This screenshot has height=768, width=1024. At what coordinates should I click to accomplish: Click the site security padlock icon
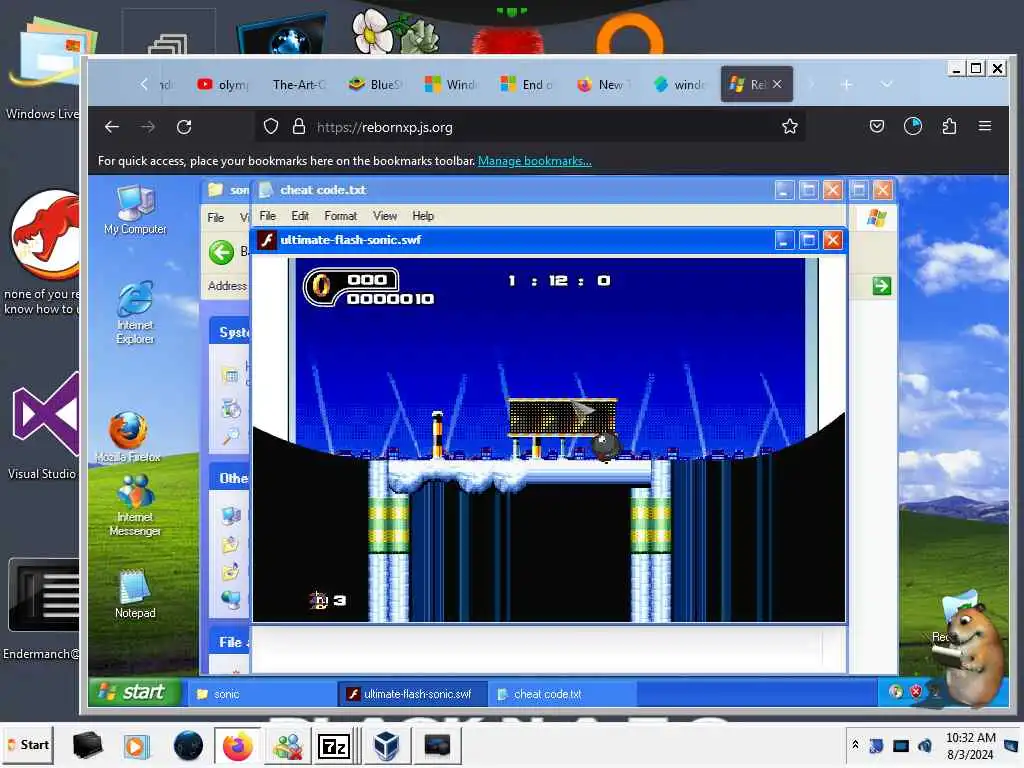tap(298, 127)
